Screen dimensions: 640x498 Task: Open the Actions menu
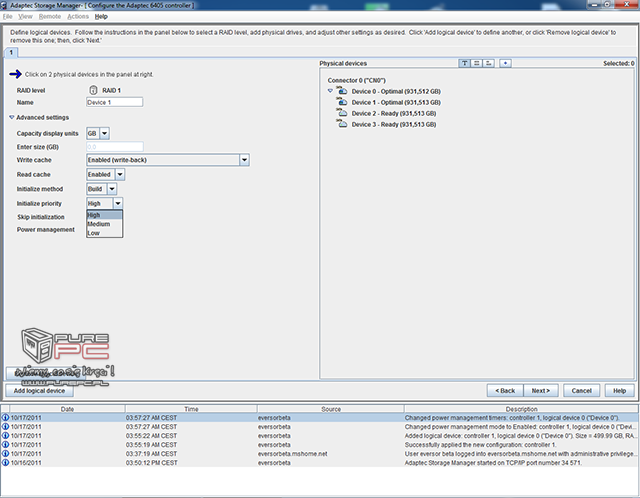point(78,16)
